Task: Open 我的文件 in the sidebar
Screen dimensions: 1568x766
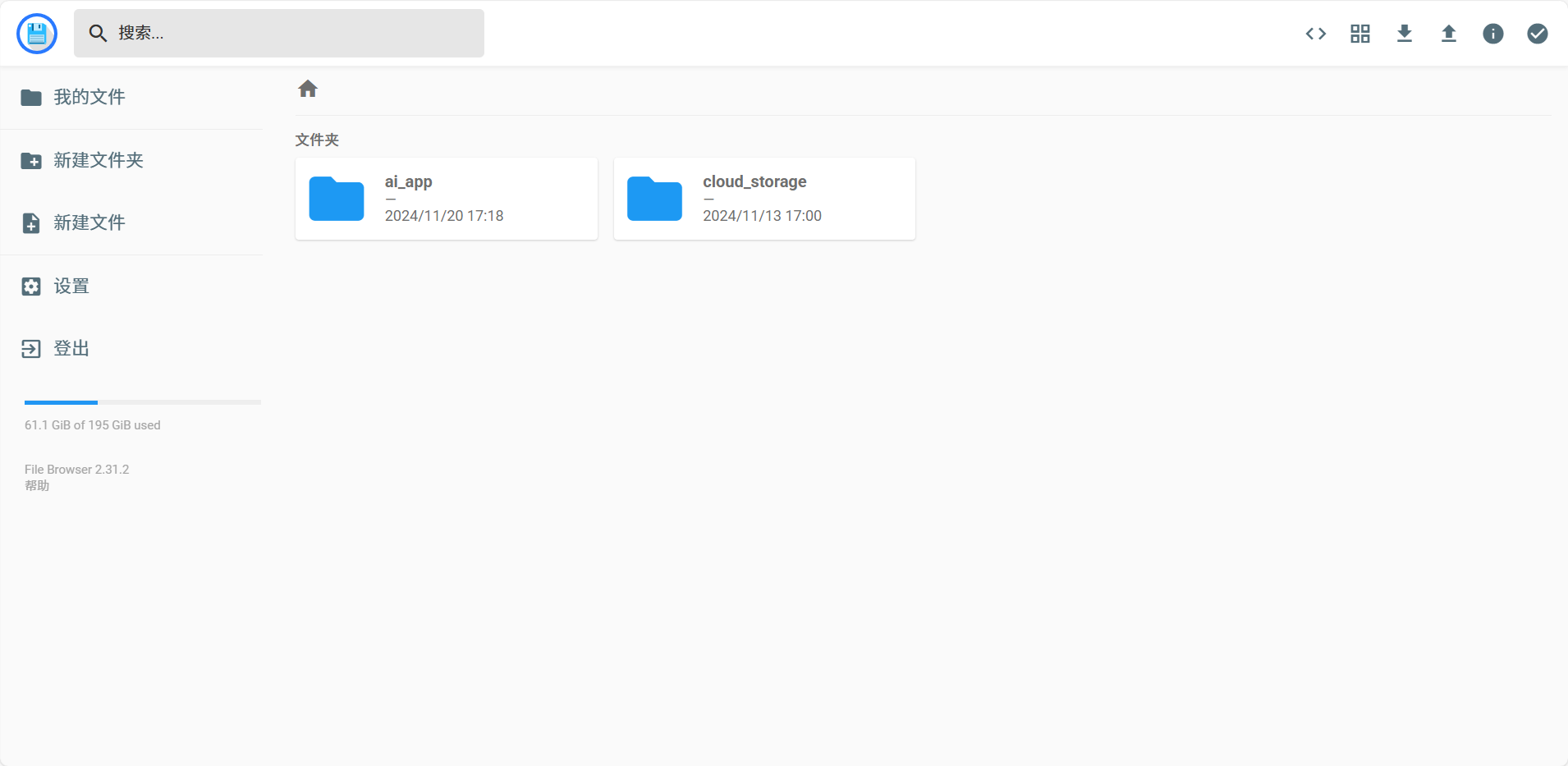Action: [131, 98]
